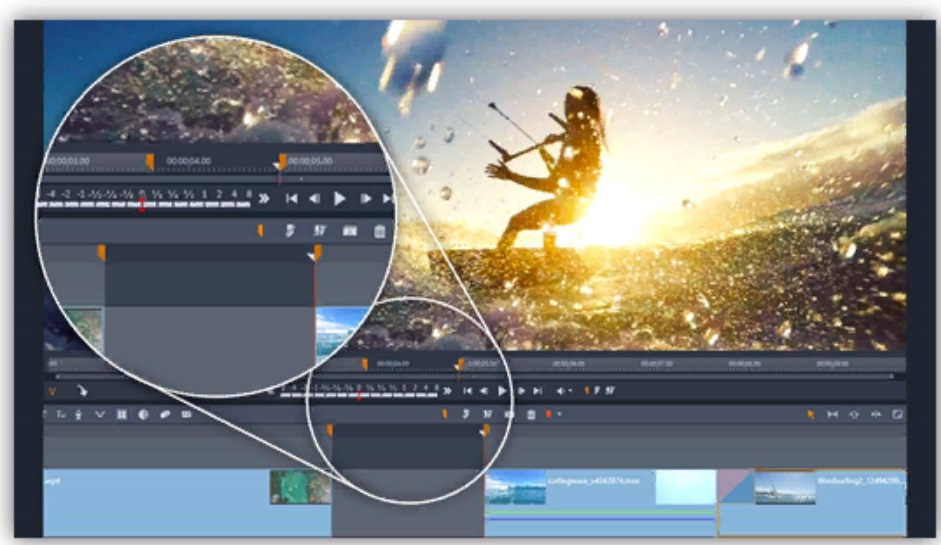Click the mark-in flag button in toolbar
Viewport: 941px width, 545px height.
point(445,414)
